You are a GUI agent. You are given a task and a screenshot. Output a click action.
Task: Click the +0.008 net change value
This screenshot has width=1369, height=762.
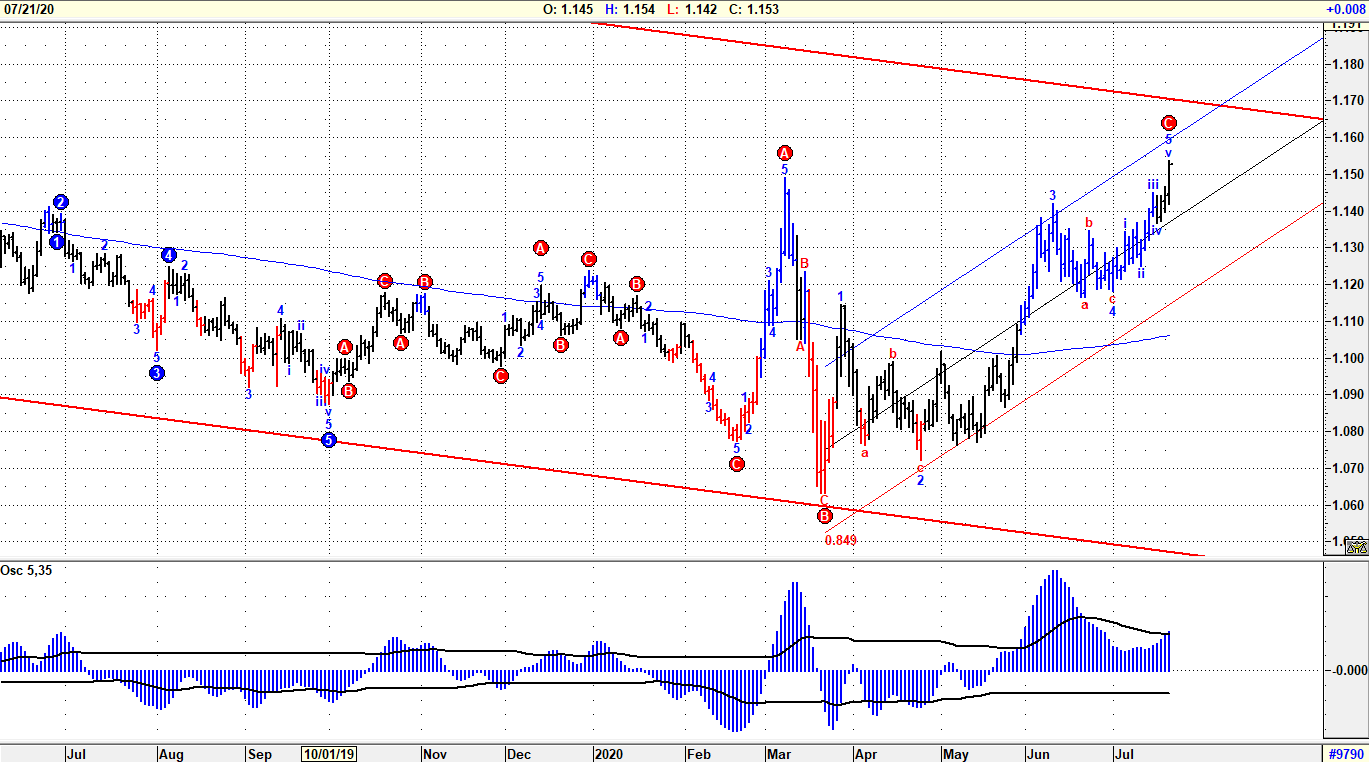[x=1345, y=9]
